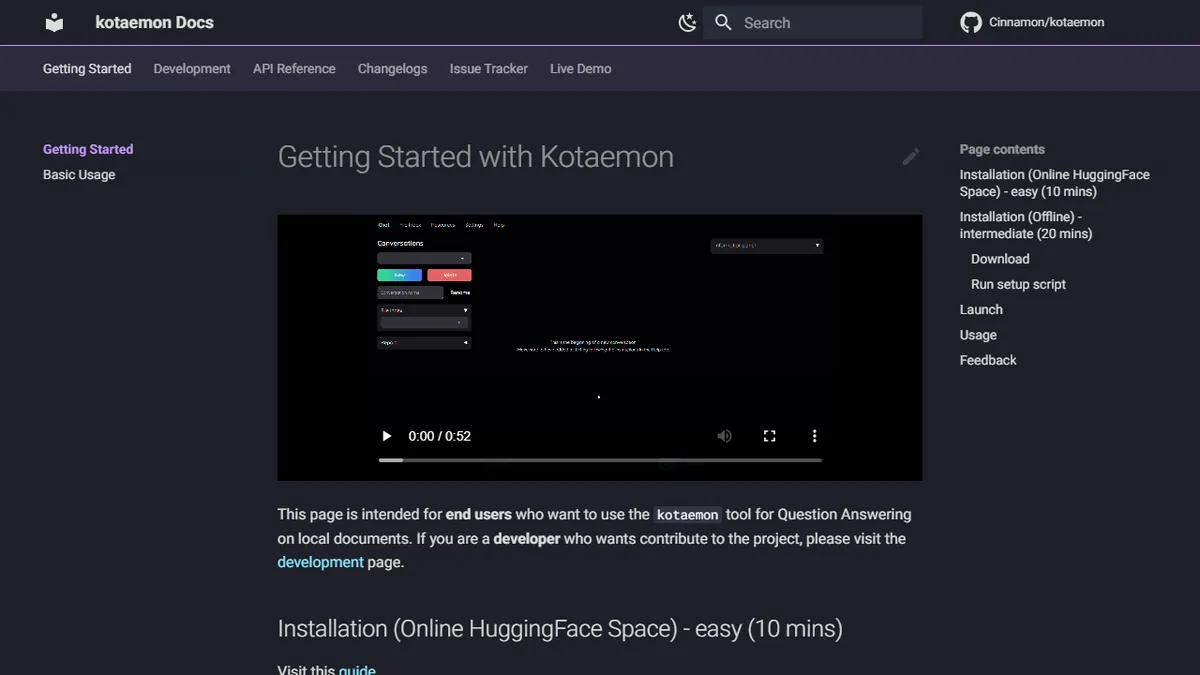Open the guide link under Installation

357,670
